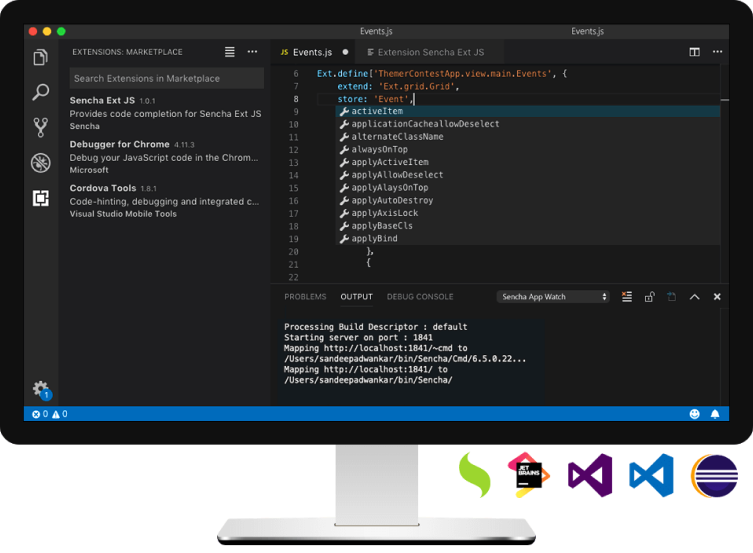Screen dimensions: 753x553
Task: Choose applyAutoDestroy suggestion
Action: point(527,200)
